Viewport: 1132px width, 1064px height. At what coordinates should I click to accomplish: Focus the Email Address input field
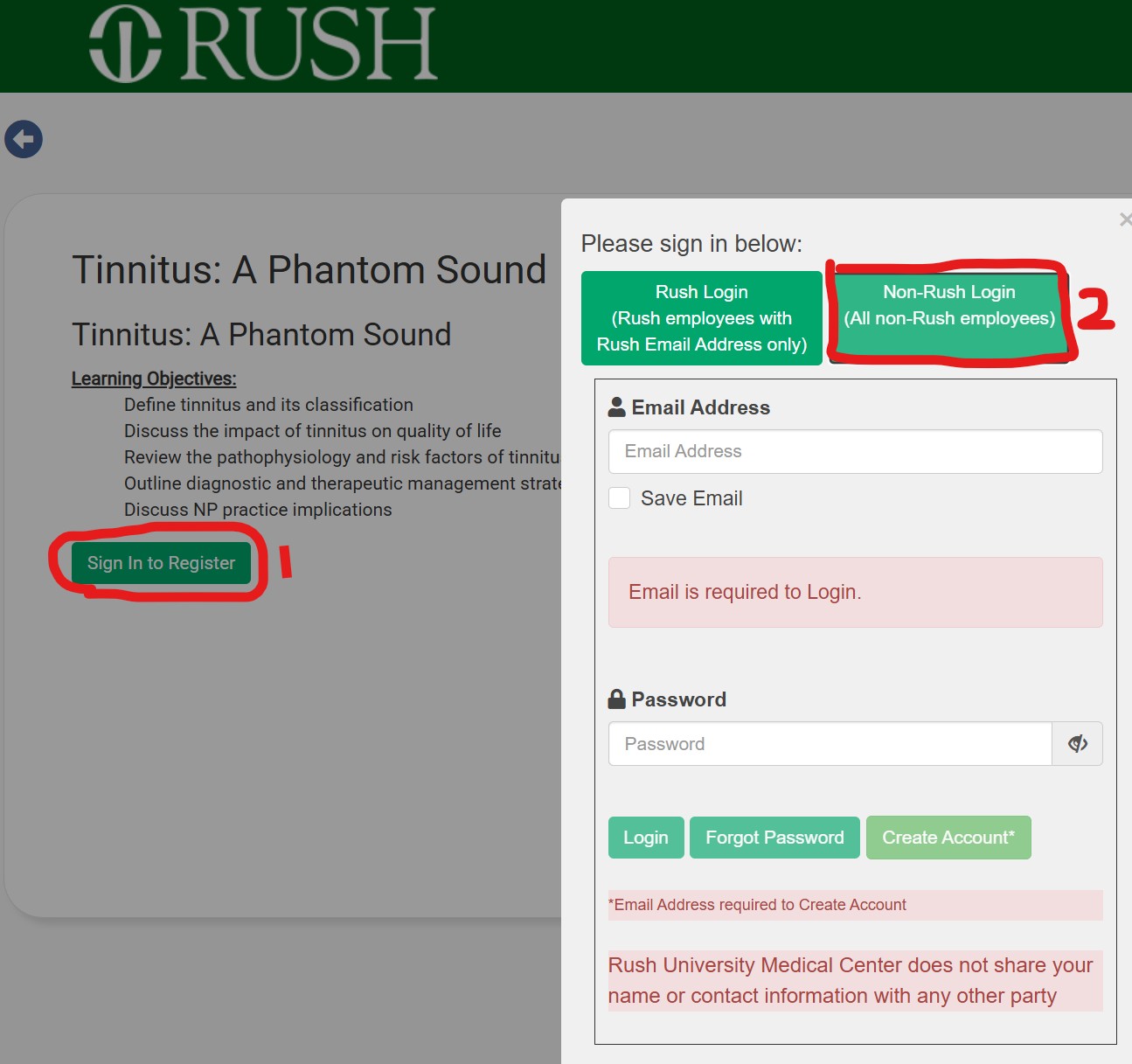coord(856,451)
